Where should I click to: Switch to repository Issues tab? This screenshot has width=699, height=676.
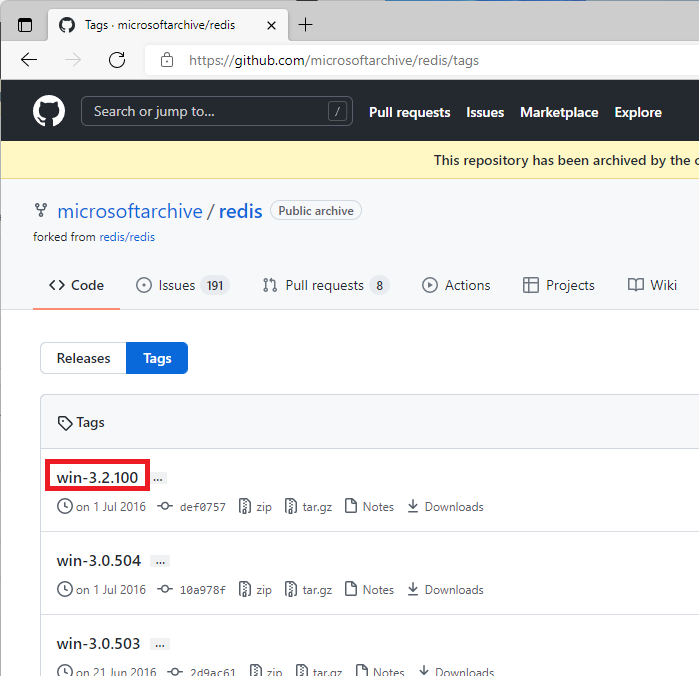point(182,285)
